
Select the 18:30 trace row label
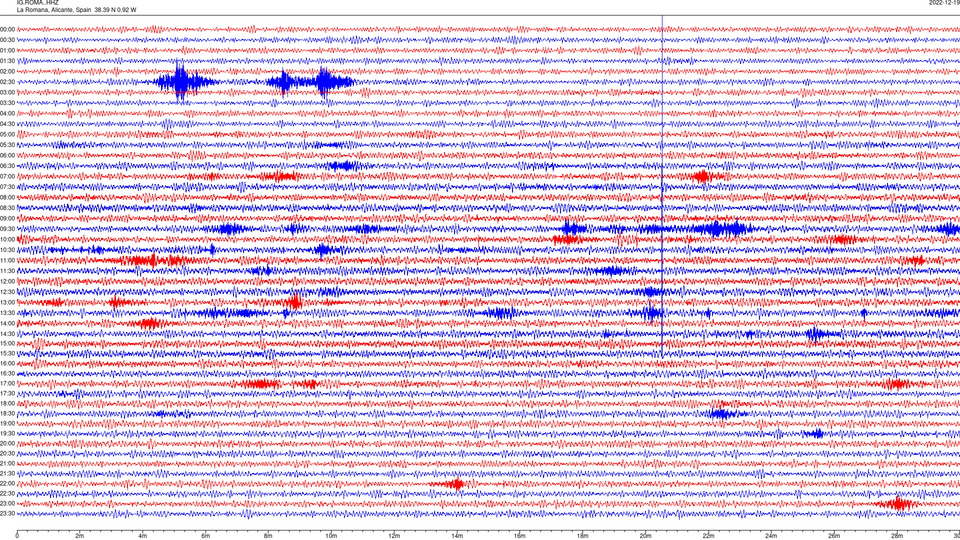[x=7, y=414]
